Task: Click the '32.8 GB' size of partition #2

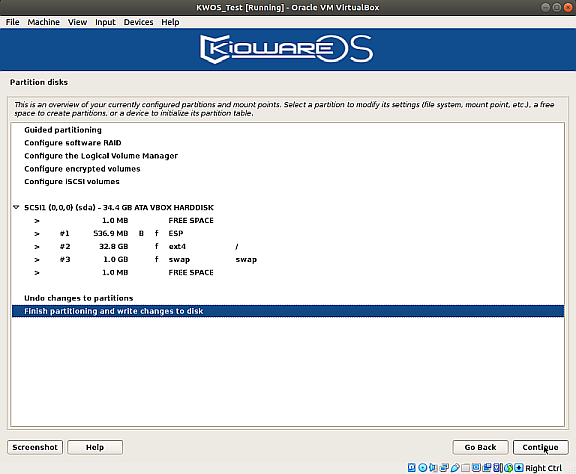Action: click(x=114, y=246)
